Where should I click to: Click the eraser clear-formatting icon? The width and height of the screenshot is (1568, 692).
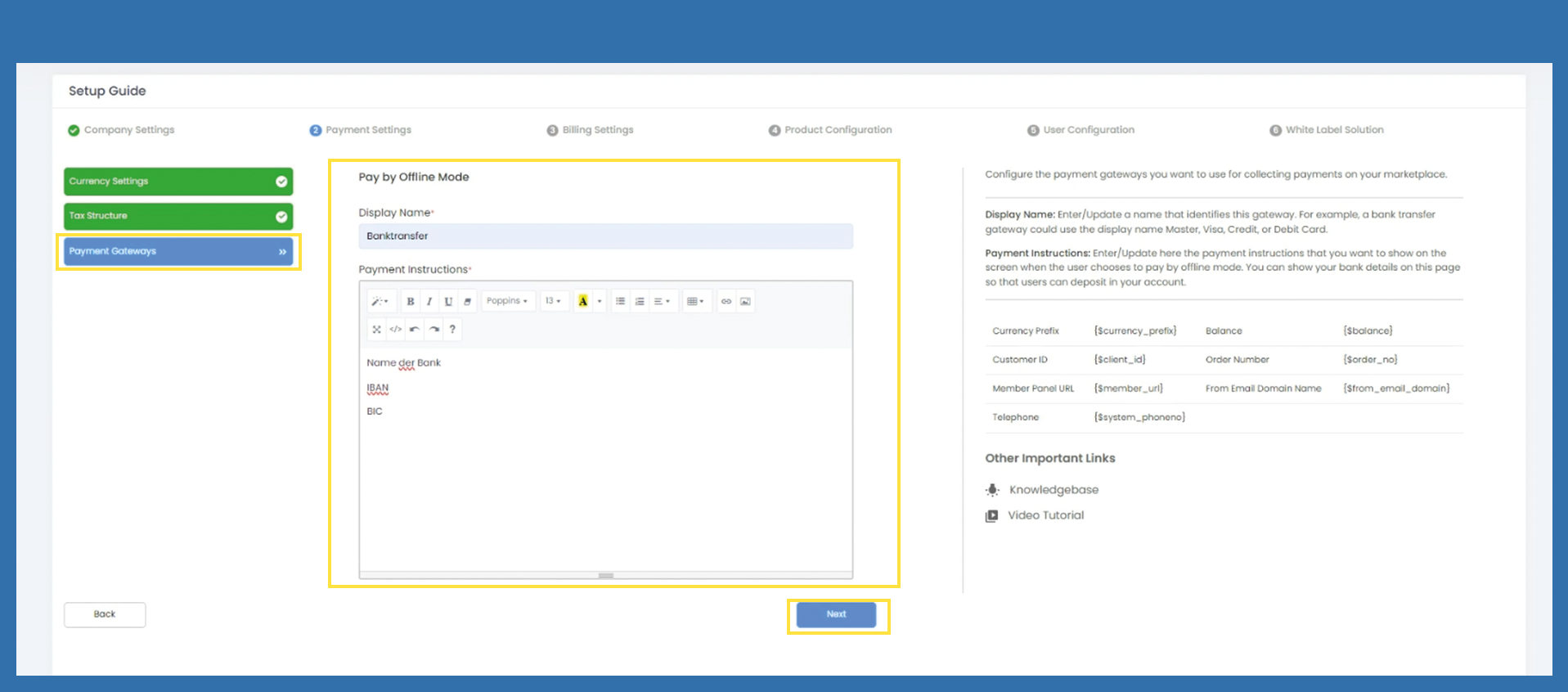(x=467, y=302)
